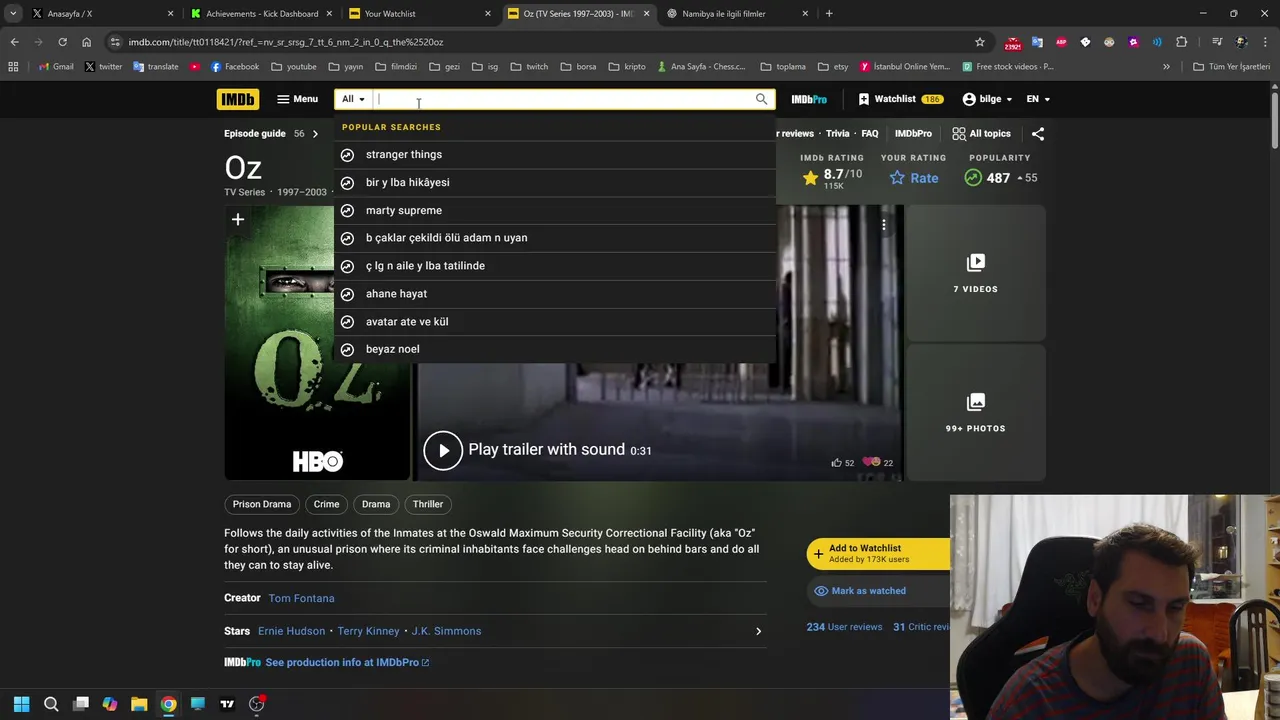Screen dimensions: 1280x720
Task: Switch to the 'Namibya ile ilgili filmler' tab
Action: [736, 14]
